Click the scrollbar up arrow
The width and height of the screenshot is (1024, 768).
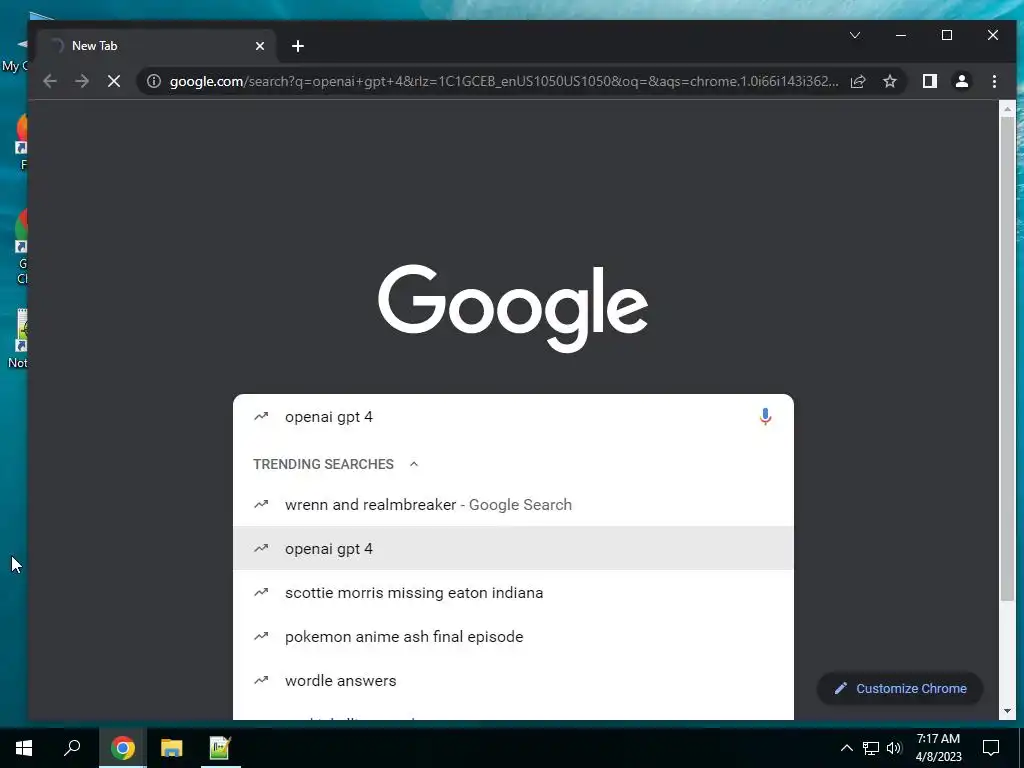click(x=1007, y=109)
